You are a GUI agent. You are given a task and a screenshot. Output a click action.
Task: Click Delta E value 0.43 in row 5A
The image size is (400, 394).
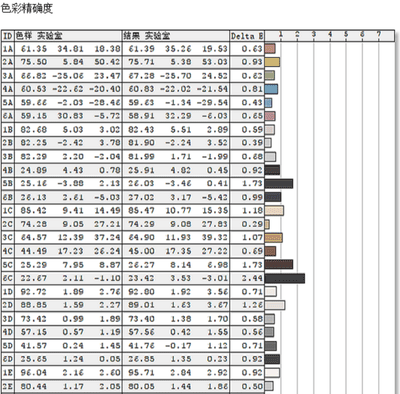pos(252,103)
